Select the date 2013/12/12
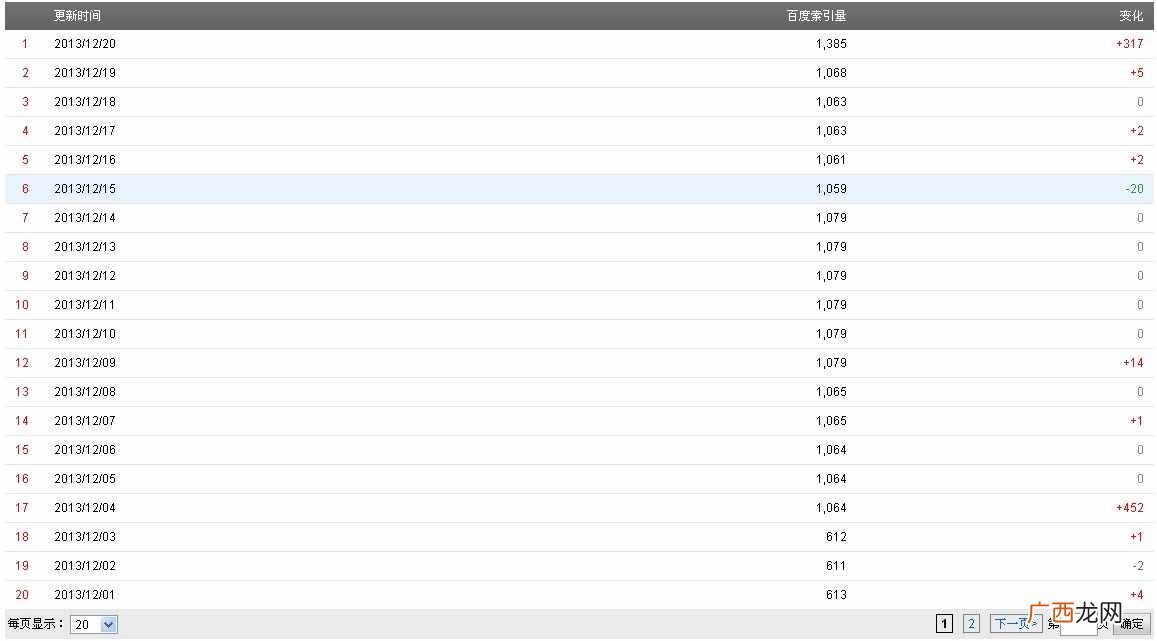Screen dimensions: 1157x641 (85, 275)
